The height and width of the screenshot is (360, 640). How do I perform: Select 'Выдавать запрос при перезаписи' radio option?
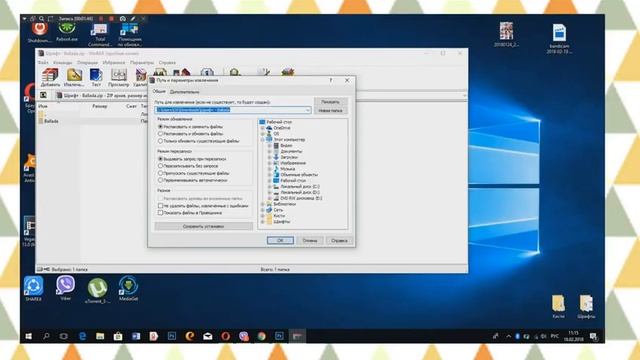click(x=160, y=159)
